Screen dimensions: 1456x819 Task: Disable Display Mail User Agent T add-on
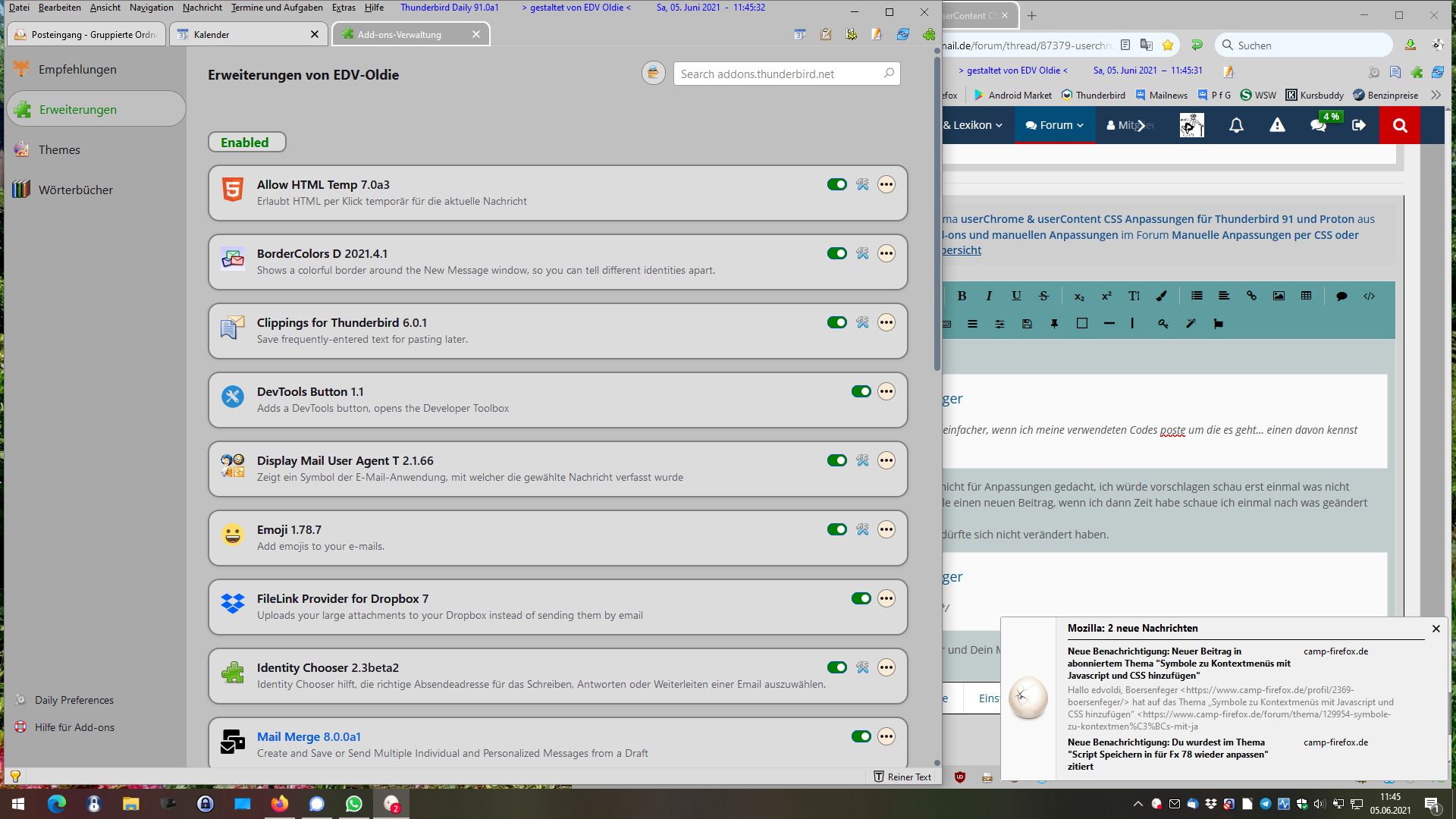pyautogui.click(x=837, y=460)
